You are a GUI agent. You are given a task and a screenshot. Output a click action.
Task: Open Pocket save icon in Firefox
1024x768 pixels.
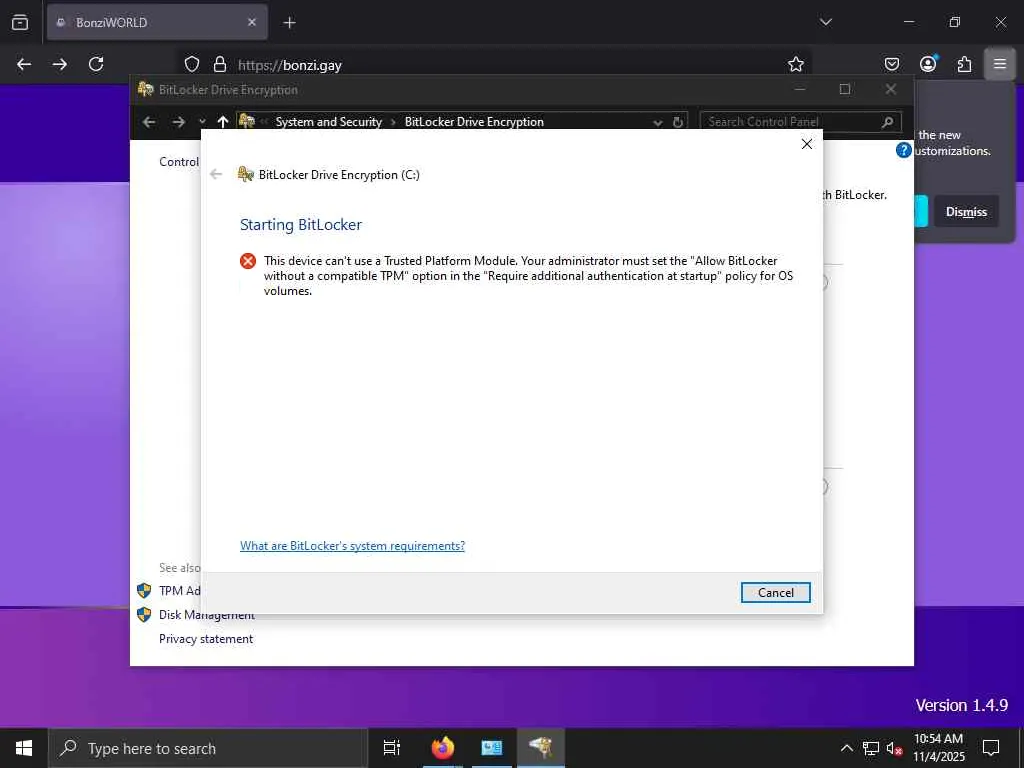[x=891, y=64]
